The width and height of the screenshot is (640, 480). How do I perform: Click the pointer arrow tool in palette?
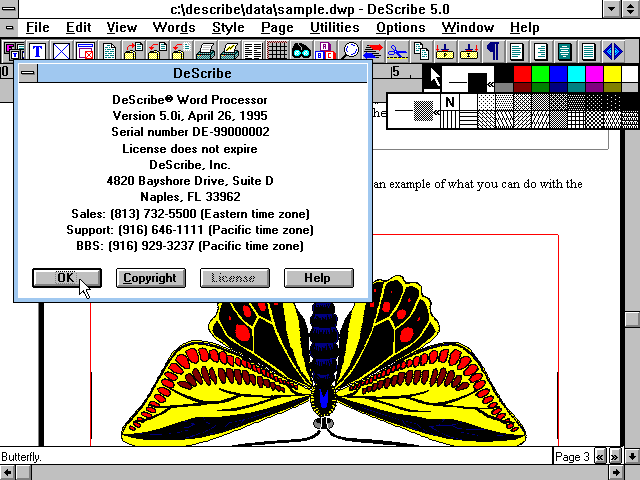pos(433,78)
